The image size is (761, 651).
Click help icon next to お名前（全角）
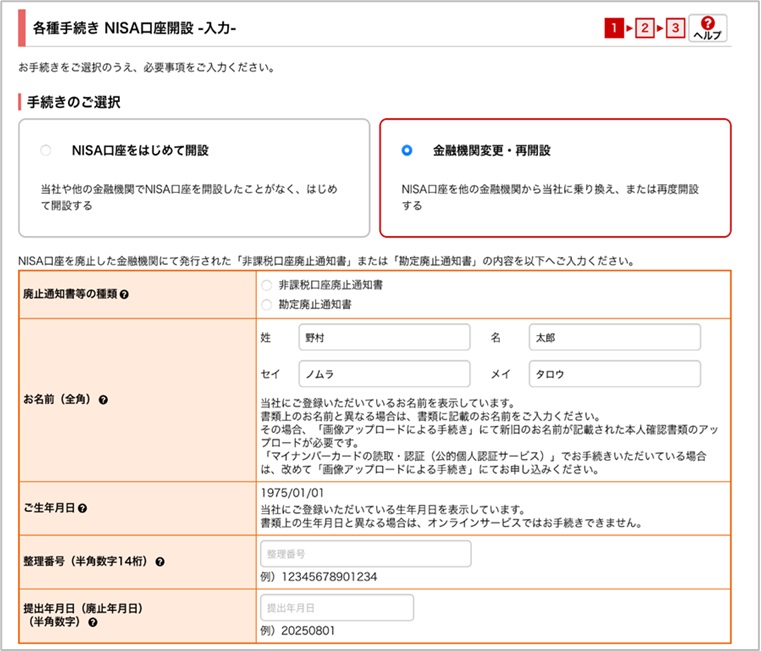(103, 399)
